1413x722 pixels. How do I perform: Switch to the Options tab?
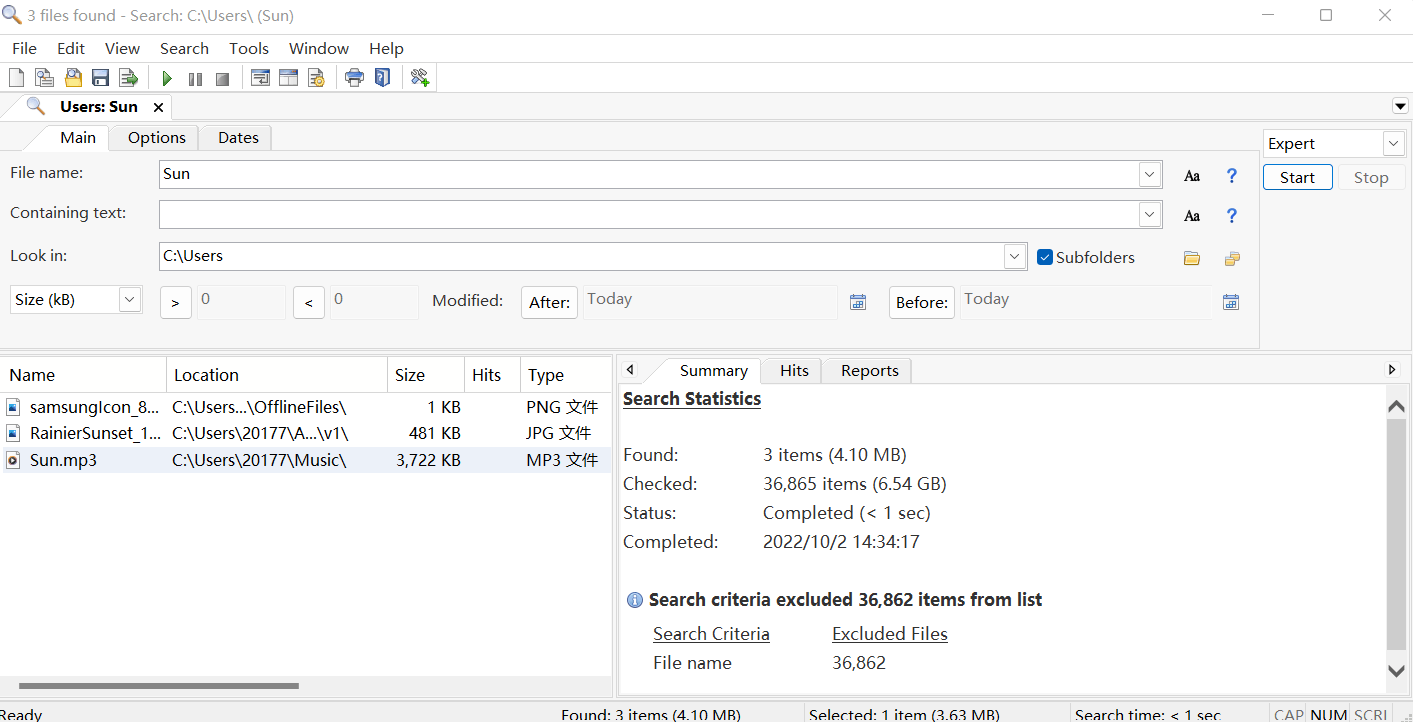[156, 138]
